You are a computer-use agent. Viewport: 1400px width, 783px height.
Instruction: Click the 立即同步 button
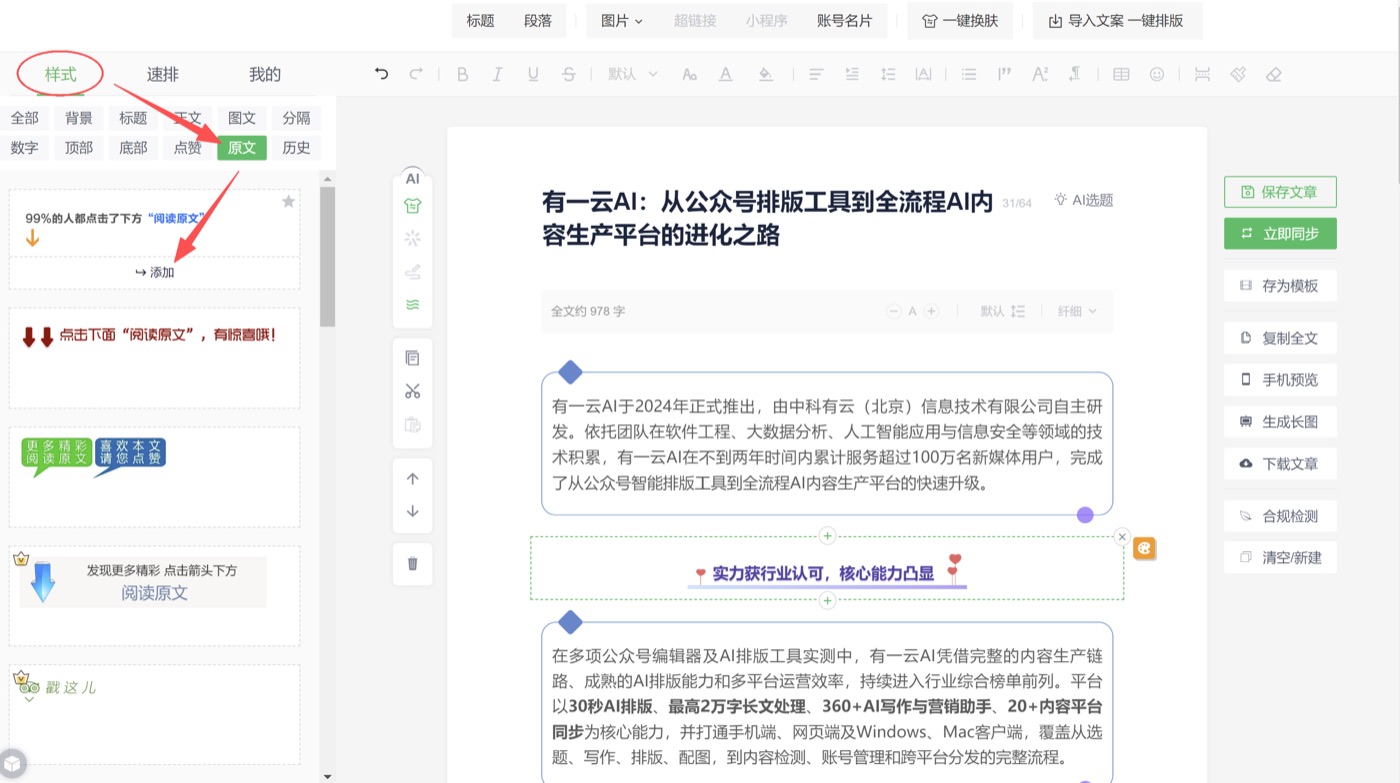tap(1280, 234)
